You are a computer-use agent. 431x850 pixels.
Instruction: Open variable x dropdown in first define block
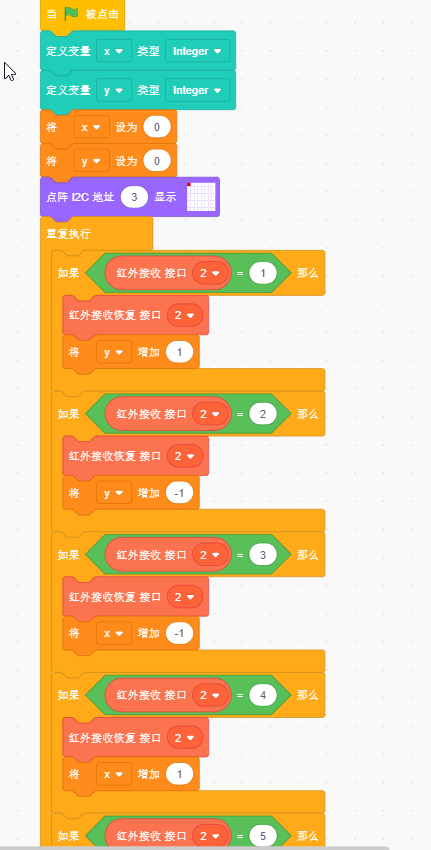pyautogui.click(x=114, y=51)
